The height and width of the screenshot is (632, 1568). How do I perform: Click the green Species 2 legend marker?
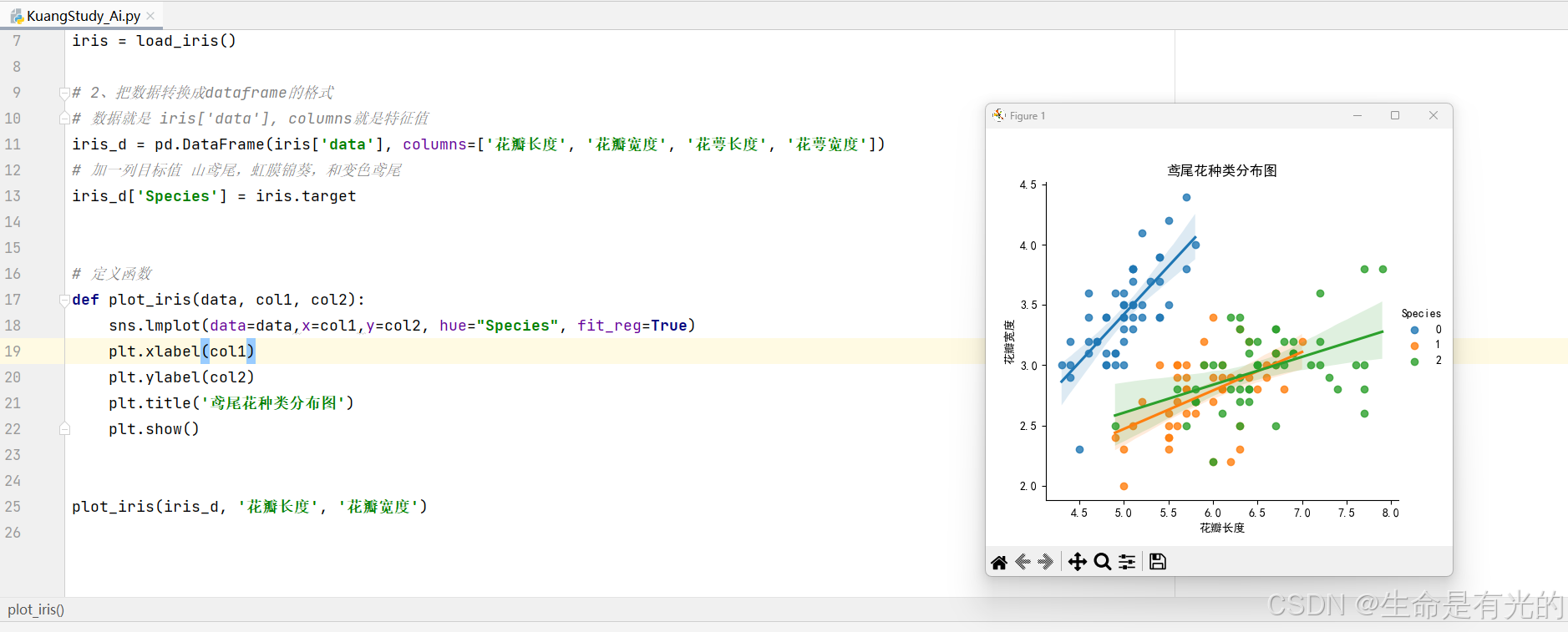[1414, 362]
